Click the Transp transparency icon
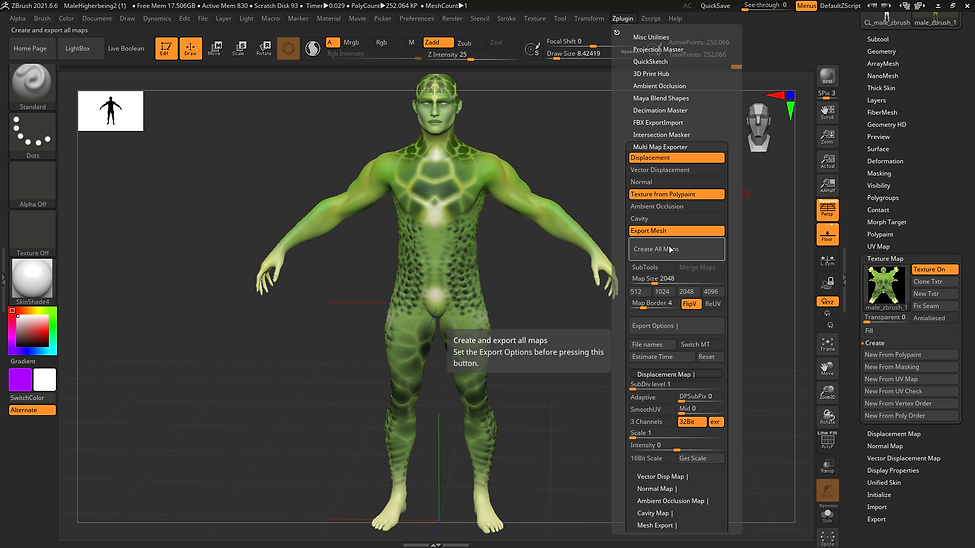975x548 pixels. (x=828, y=465)
